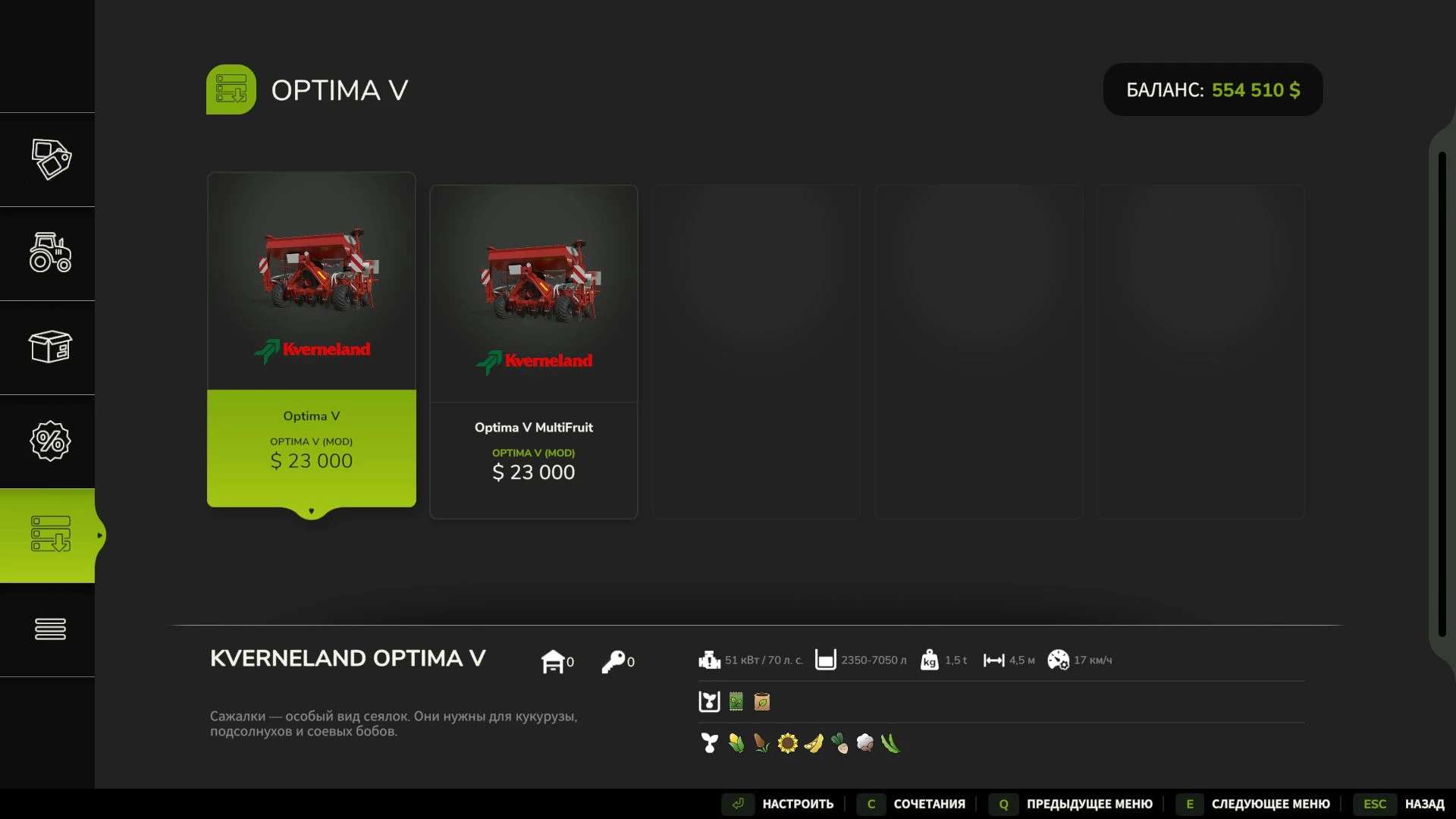Click the cotton crop icon
Viewport: 1456px width, 819px height.
pyautogui.click(x=864, y=743)
